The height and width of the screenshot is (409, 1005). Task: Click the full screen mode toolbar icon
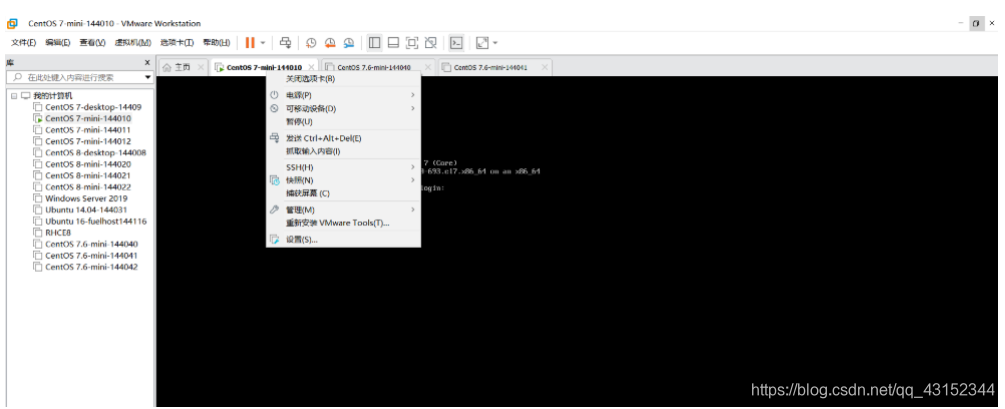pyautogui.click(x=412, y=43)
